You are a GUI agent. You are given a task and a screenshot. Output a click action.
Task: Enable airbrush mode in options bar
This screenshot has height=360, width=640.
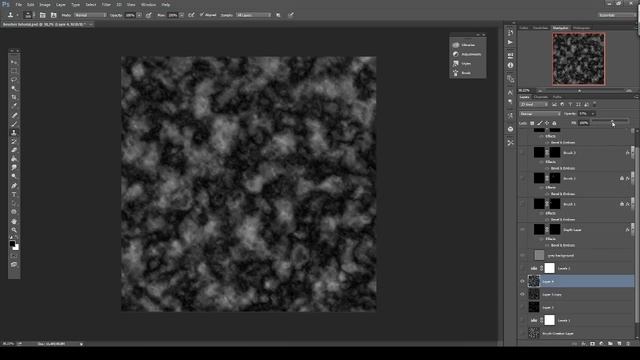tap(191, 15)
